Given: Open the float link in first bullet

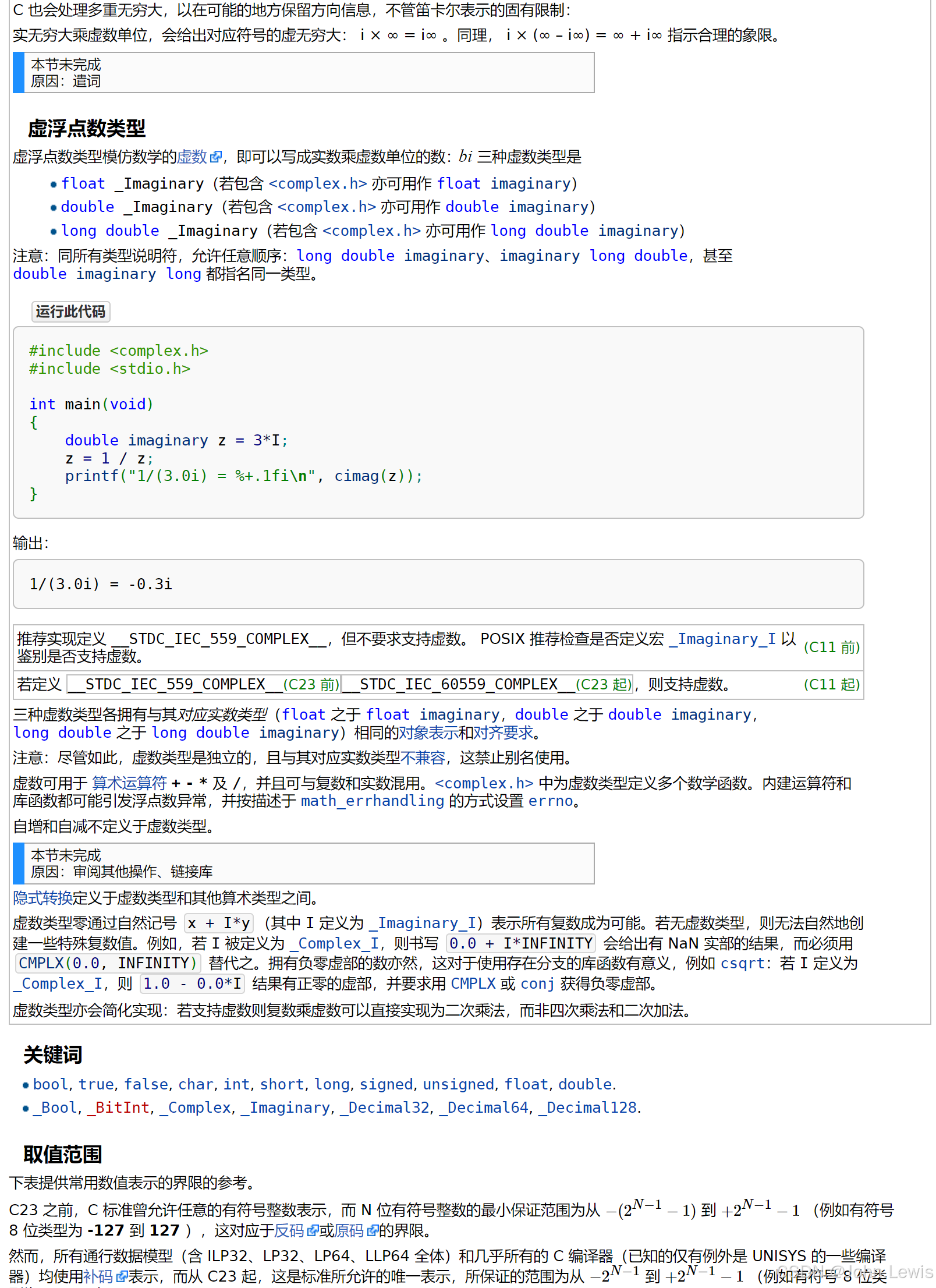Looking at the screenshot, I should (x=83, y=183).
